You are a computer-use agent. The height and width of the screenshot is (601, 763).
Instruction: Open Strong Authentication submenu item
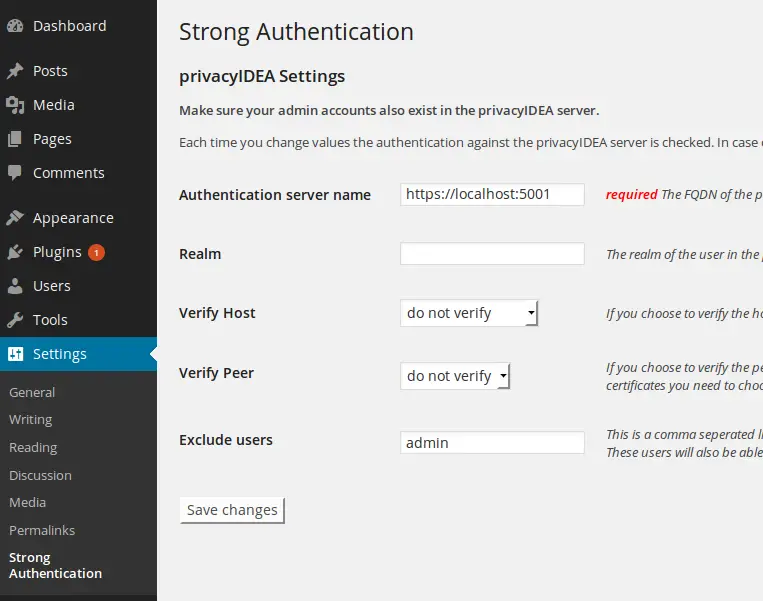point(55,565)
